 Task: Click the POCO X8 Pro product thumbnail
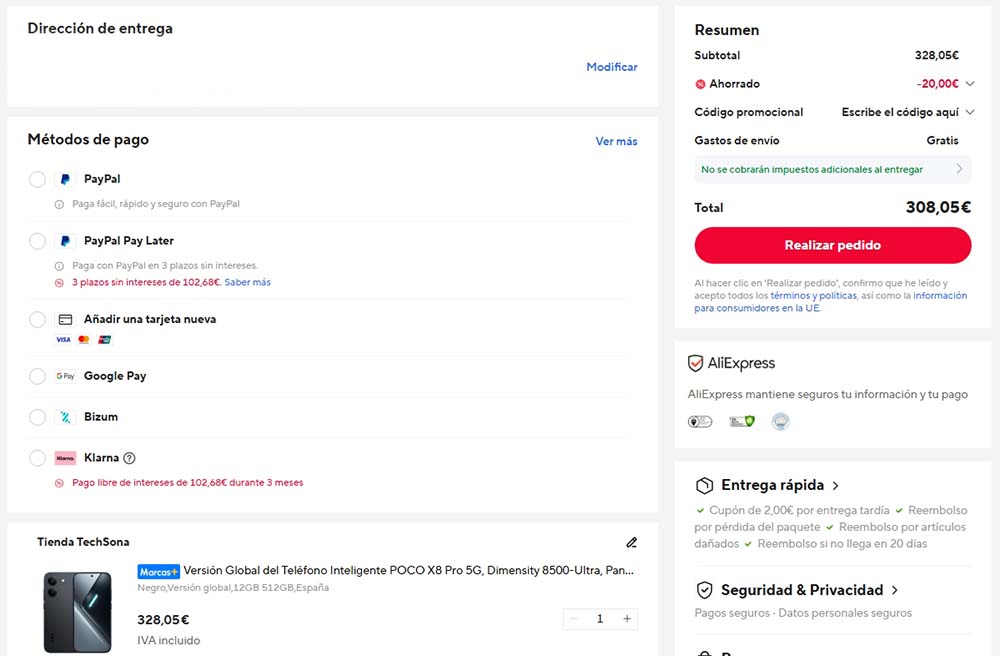[78, 612]
